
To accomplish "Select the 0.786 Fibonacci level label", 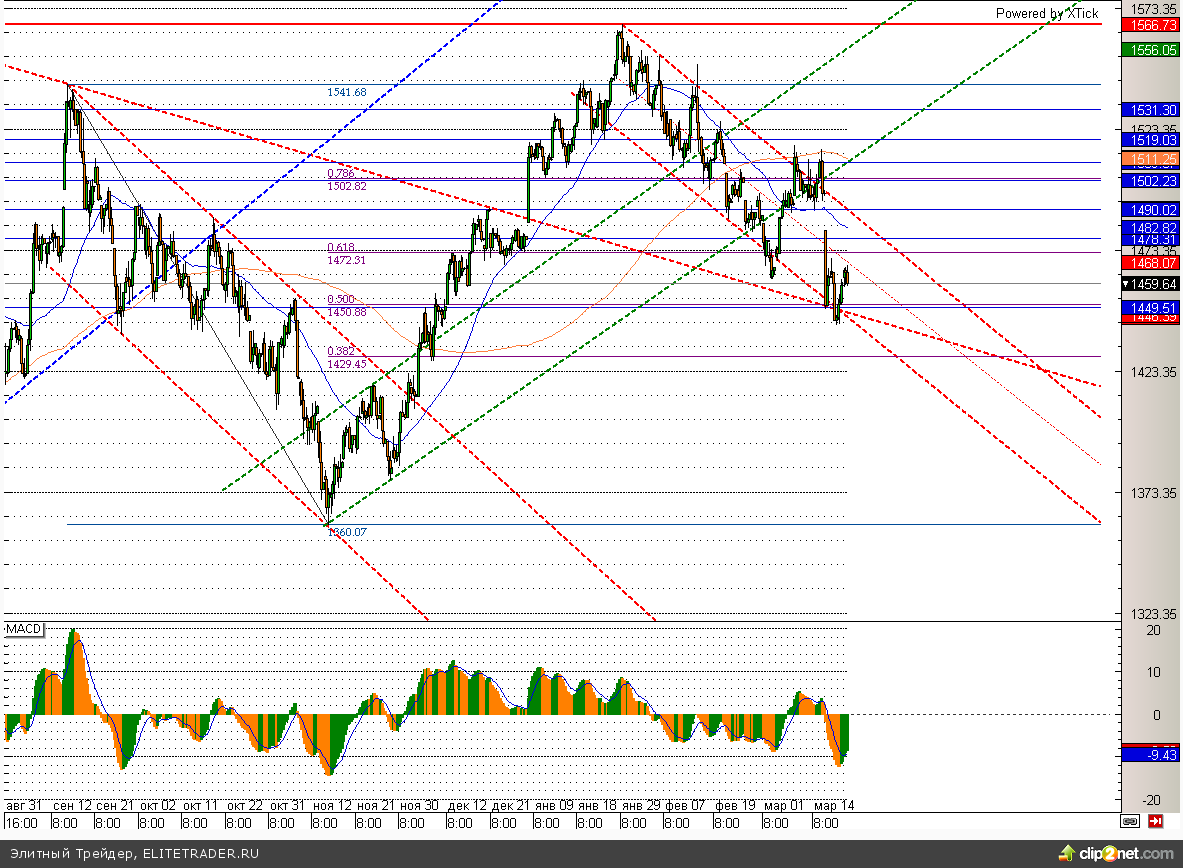I will click(x=340, y=174).
